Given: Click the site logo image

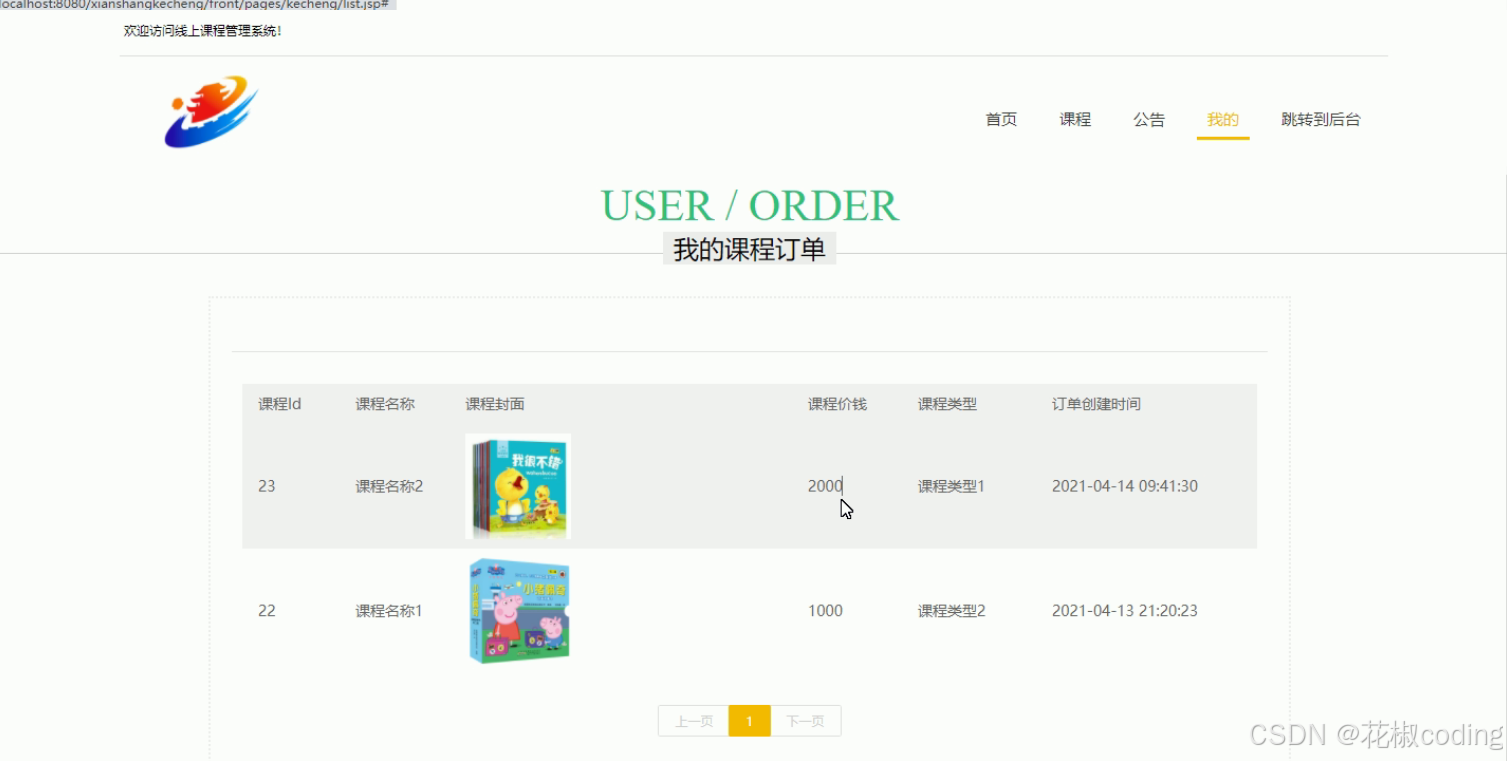Looking at the screenshot, I should (210, 111).
